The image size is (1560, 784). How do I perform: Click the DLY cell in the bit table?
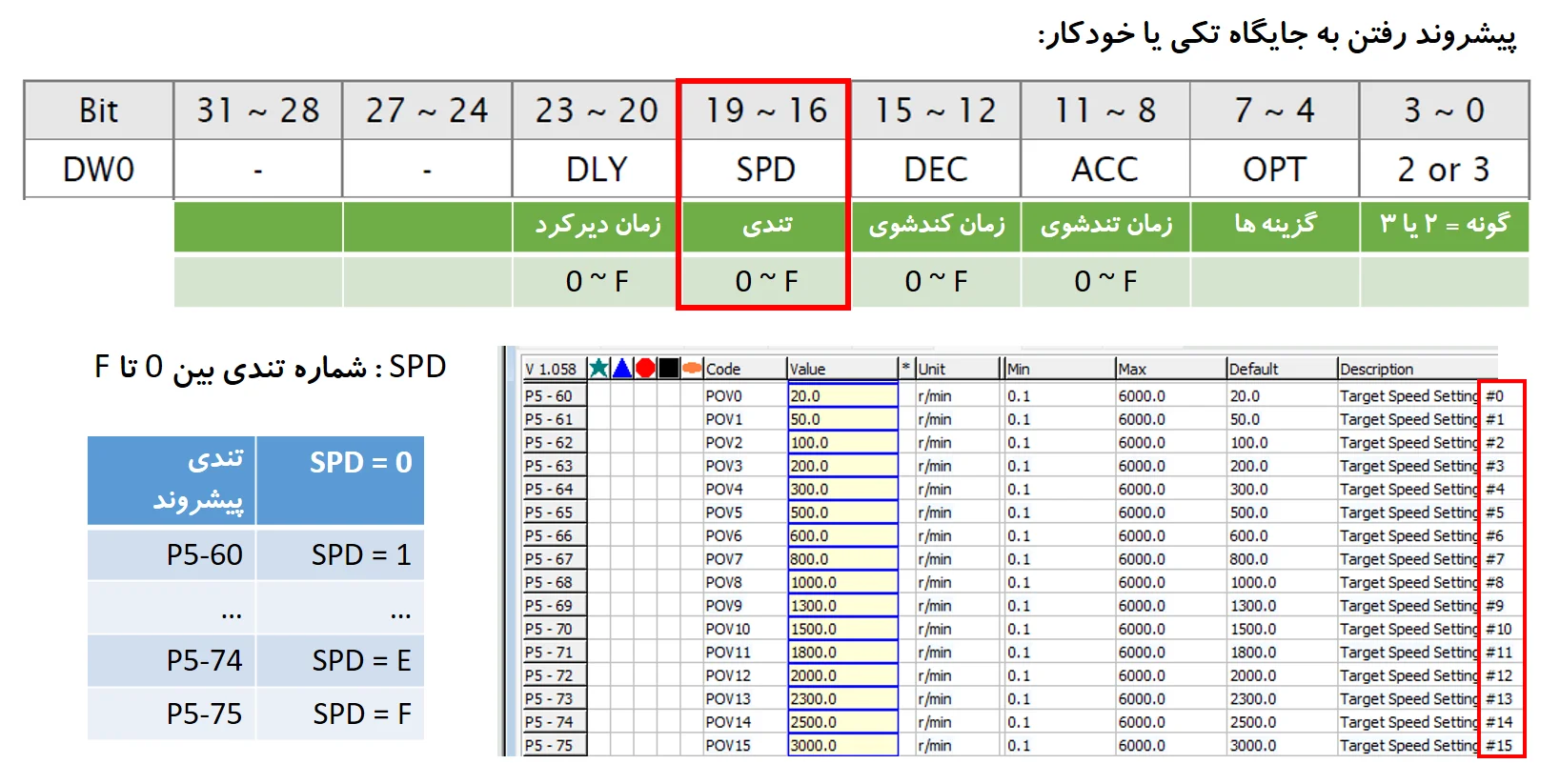click(x=597, y=170)
